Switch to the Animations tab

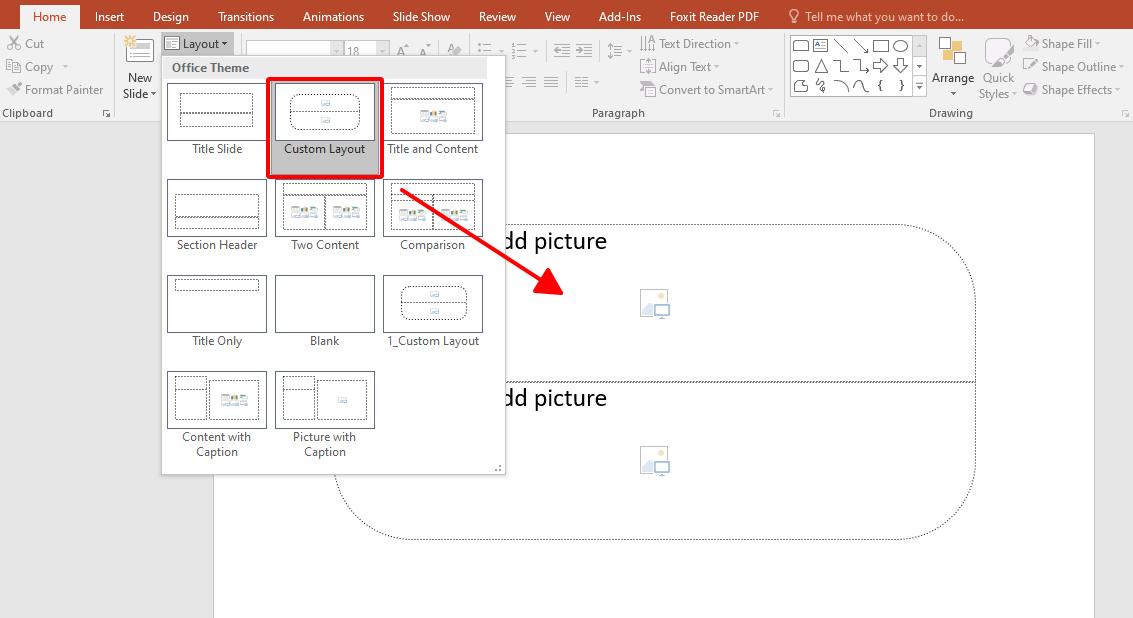coord(333,16)
